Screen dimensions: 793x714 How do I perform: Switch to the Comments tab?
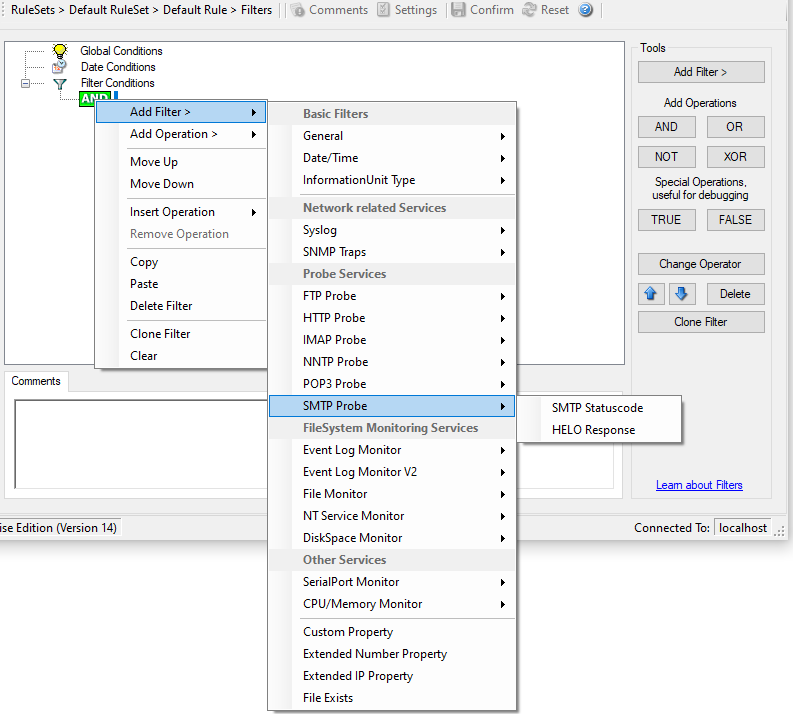click(x=36, y=381)
